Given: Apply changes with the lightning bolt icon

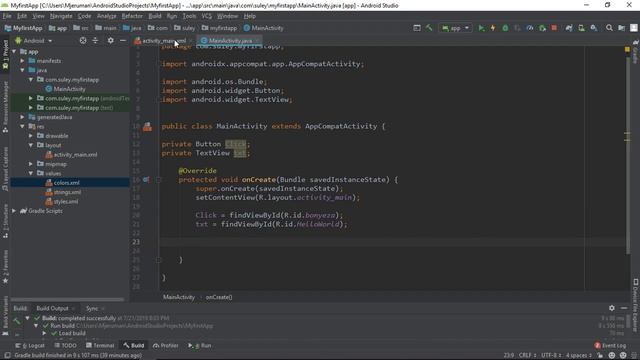Looking at the screenshot, I should tap(493, 28).
